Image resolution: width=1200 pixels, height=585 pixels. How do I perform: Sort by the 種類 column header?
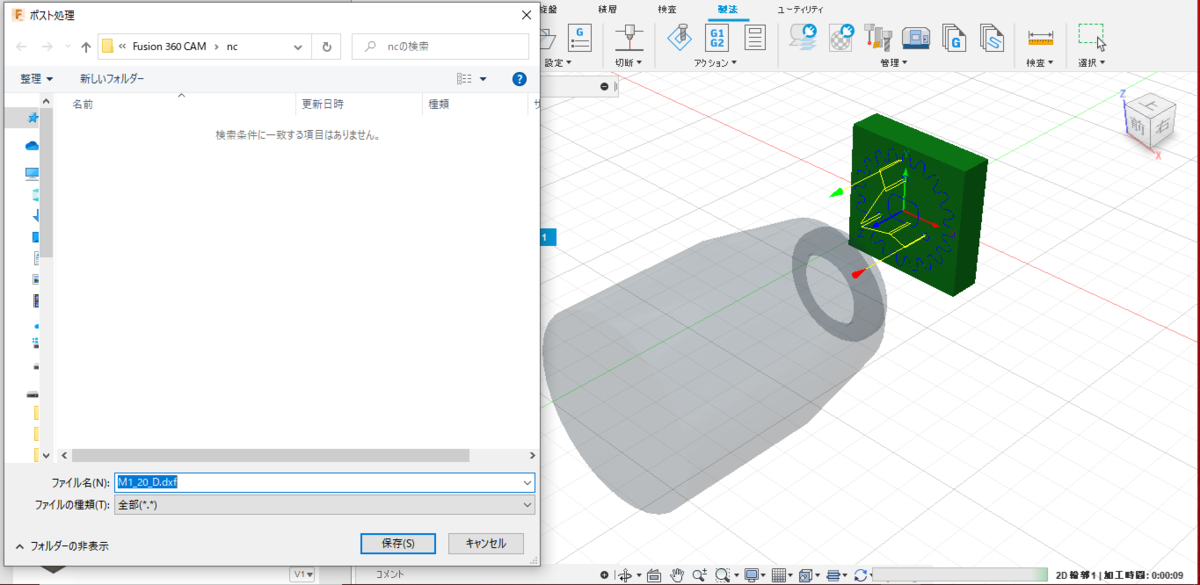click(438, 104)
